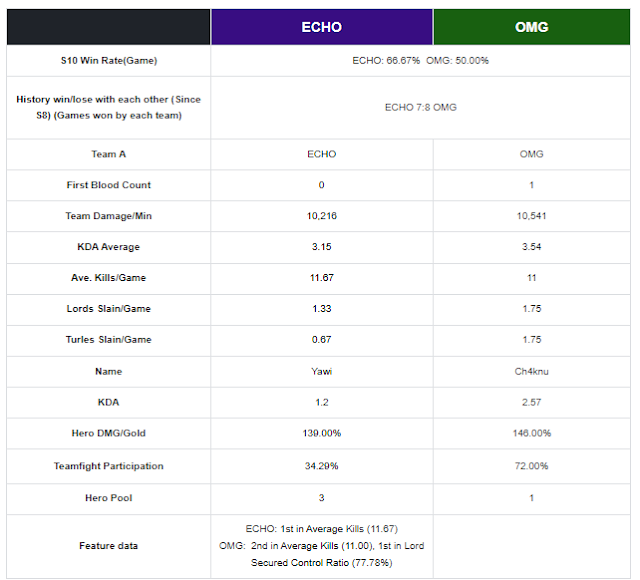Select the First Blood Count label
Image resolution: width=640 pixels, height=580 pixels.
point(109,185)
